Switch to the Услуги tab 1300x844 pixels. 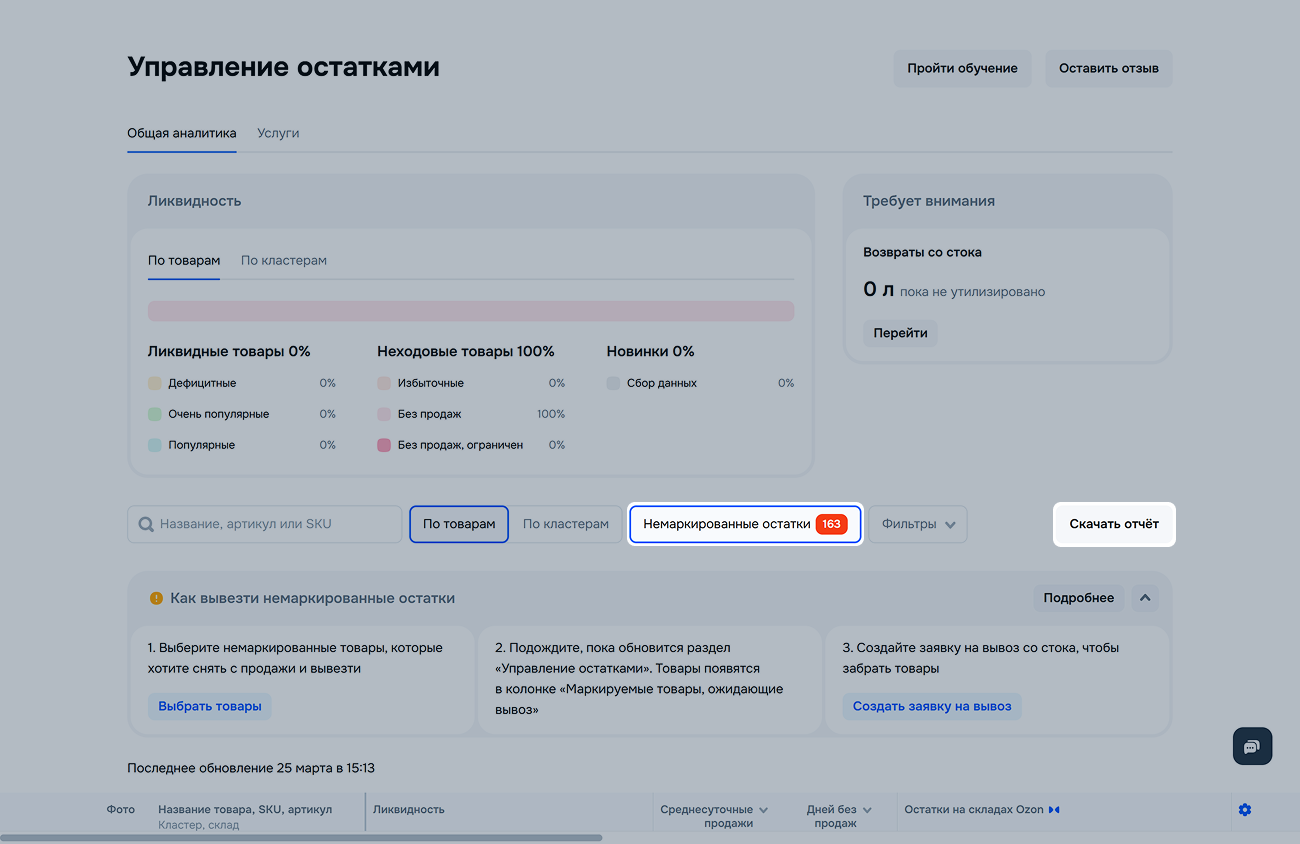(278, 133)
